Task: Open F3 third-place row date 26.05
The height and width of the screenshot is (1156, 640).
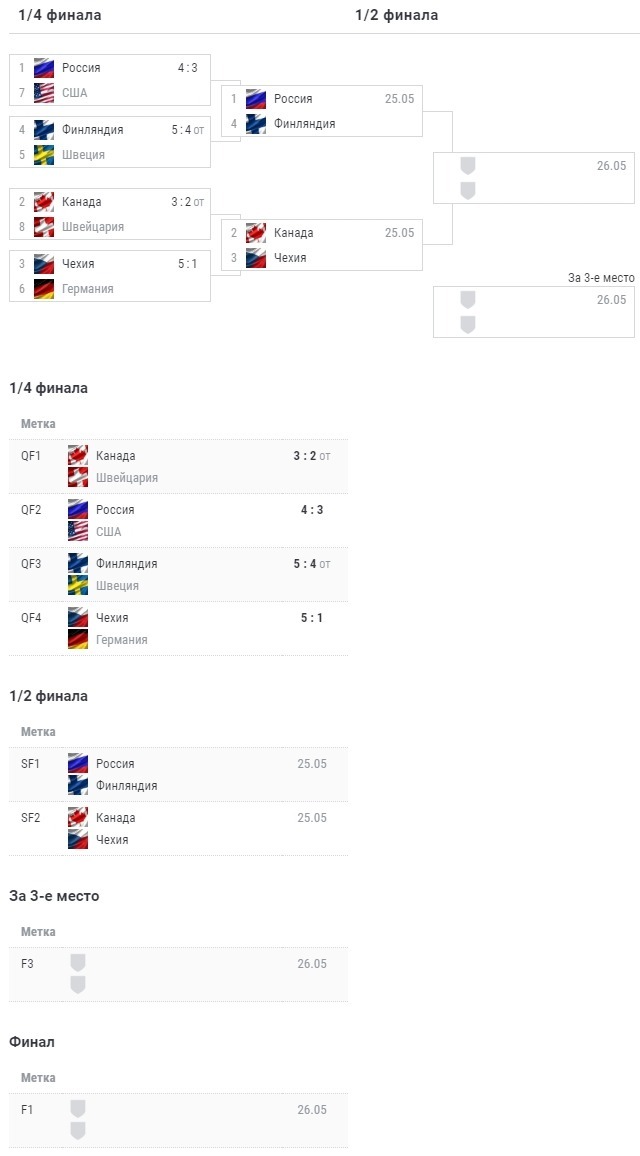Action: tap(312, 964)
